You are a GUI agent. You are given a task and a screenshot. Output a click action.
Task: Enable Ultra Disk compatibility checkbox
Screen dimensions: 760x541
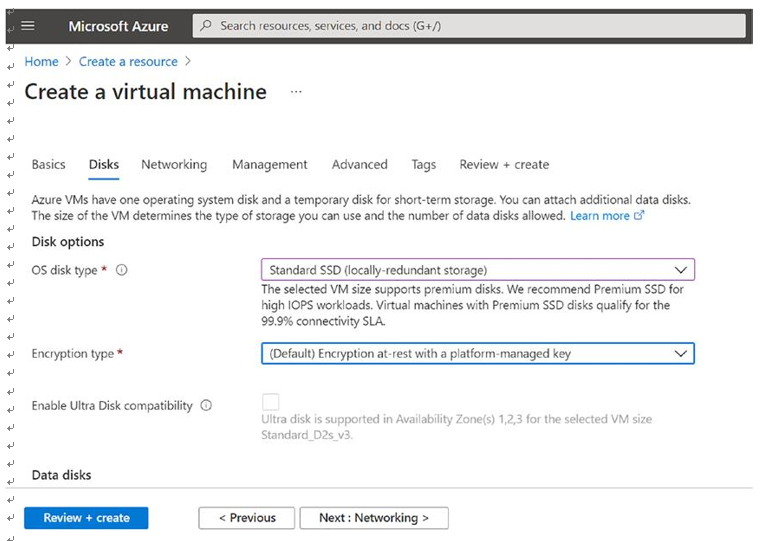coord(270,402)
